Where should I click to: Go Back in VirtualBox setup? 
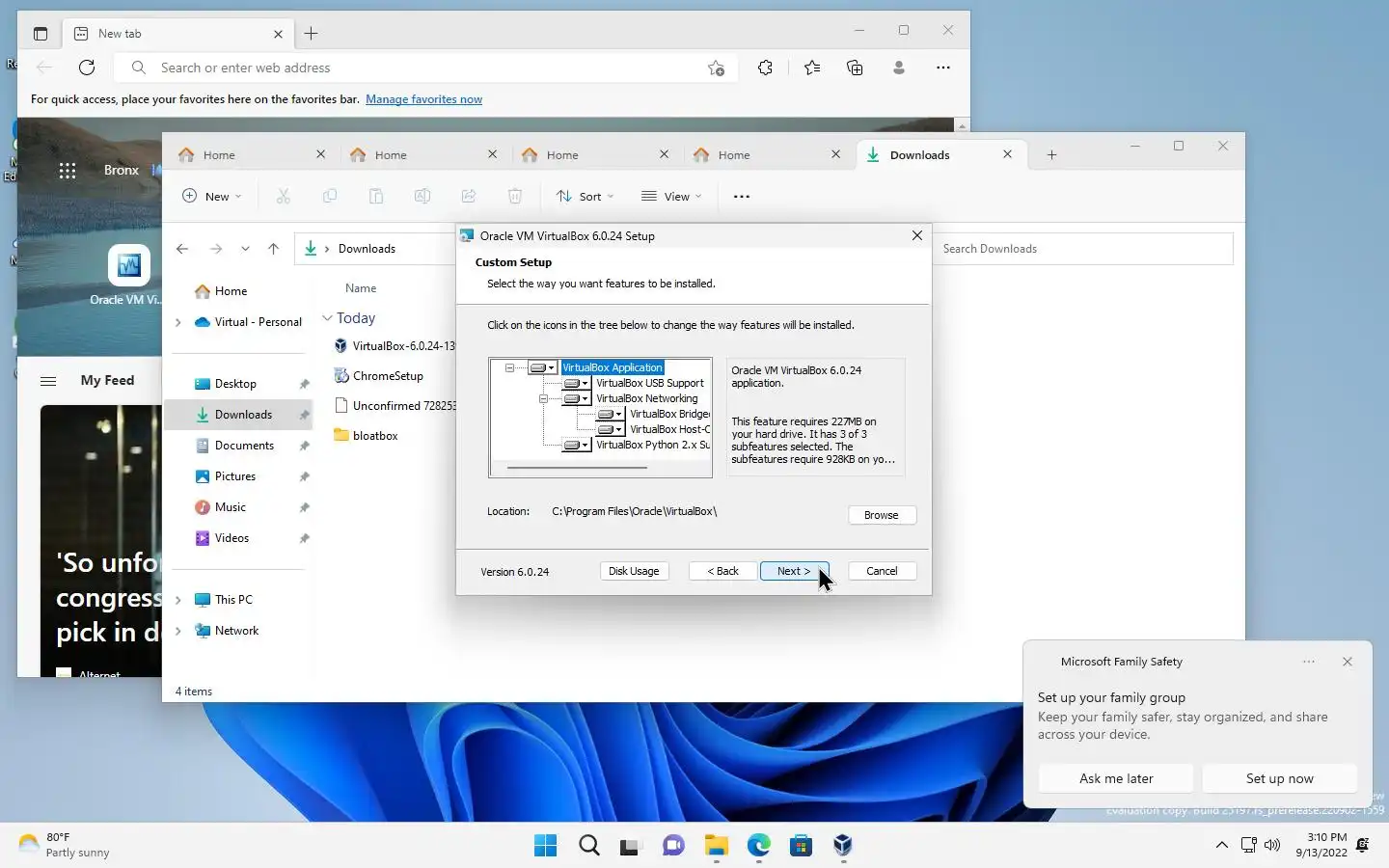pyautogui.click(x=722, y=571)
